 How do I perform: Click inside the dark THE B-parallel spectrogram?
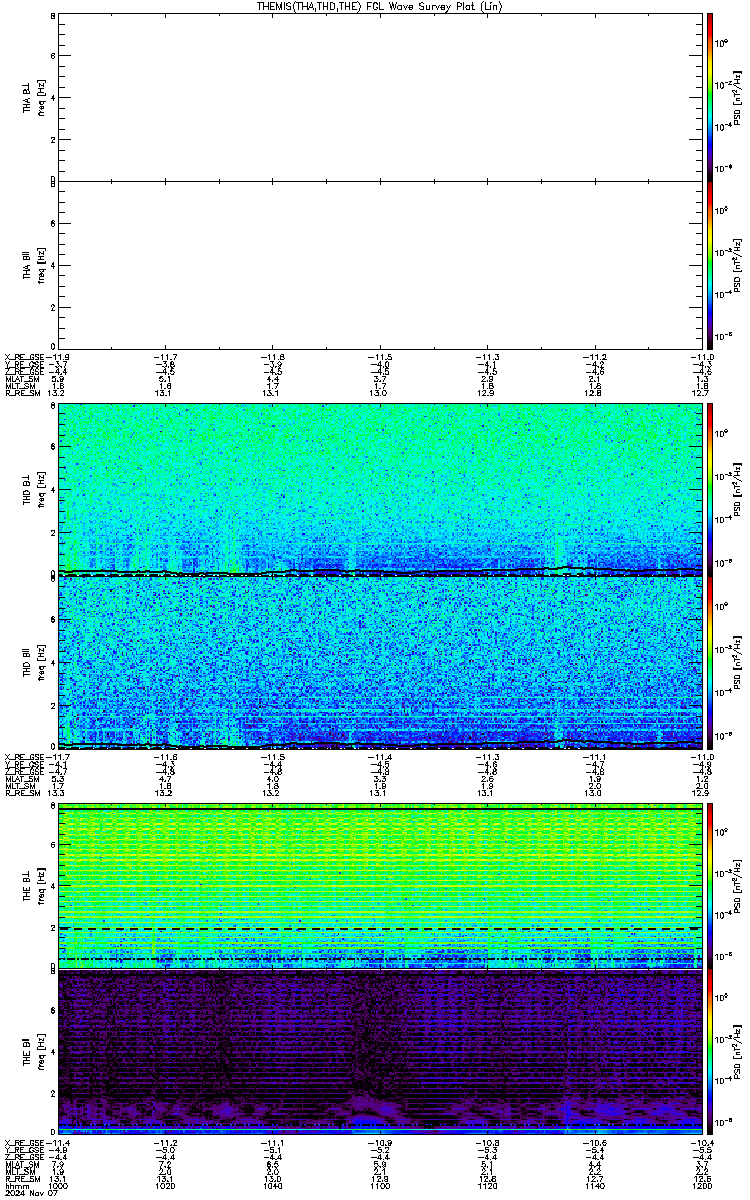380,1052
